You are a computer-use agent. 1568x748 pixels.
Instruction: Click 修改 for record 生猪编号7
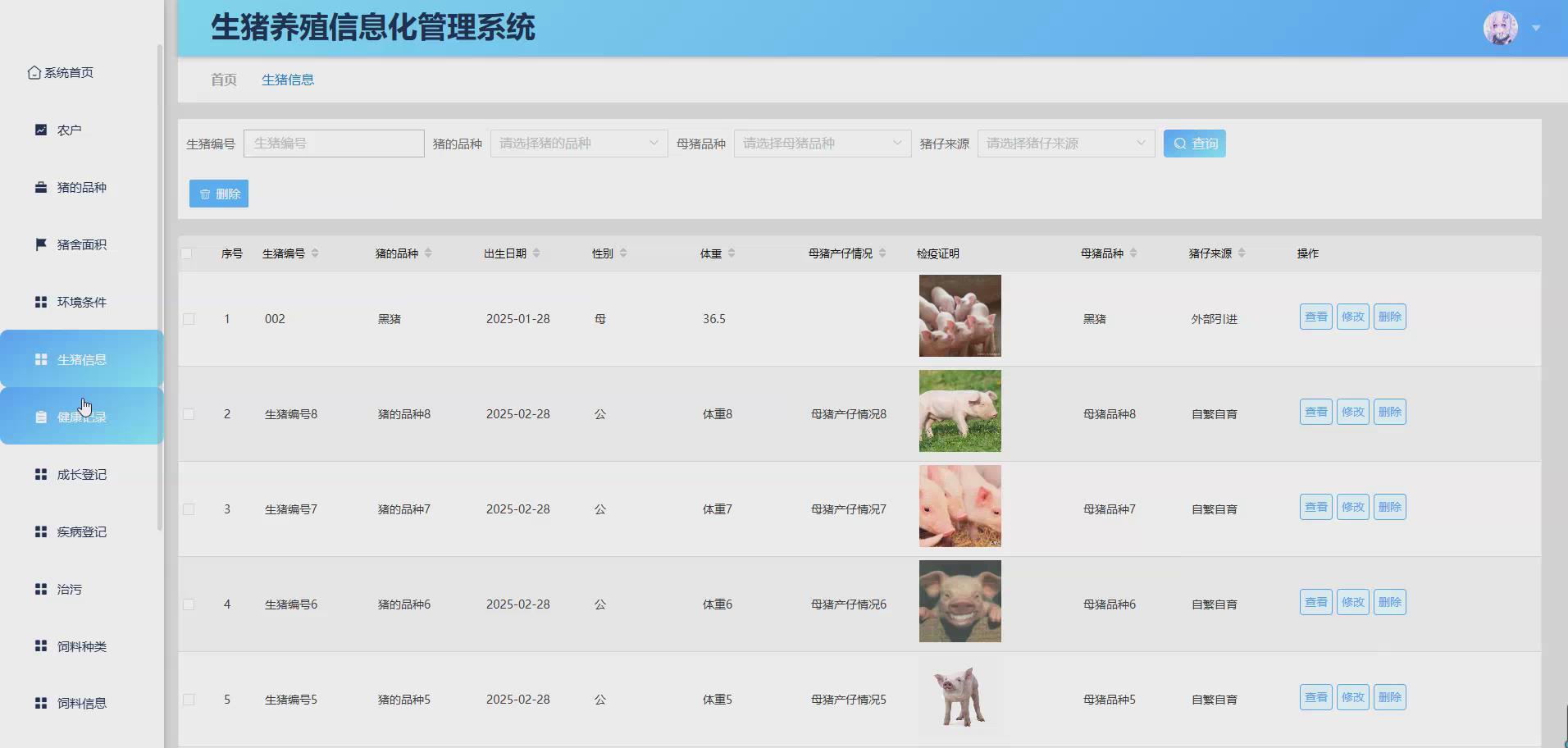point(1352,506)
